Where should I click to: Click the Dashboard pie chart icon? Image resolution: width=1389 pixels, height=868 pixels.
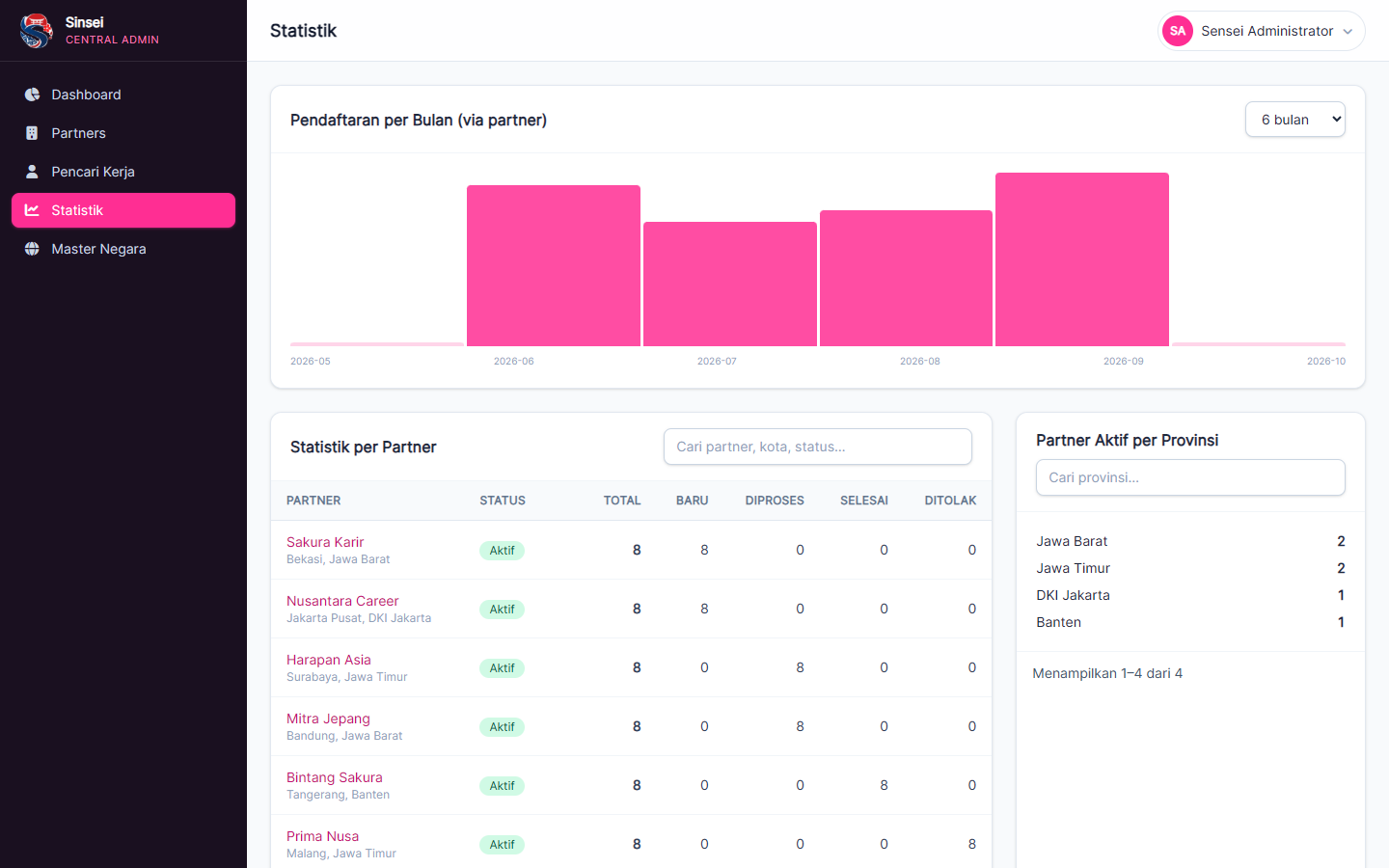click(32, 95)
